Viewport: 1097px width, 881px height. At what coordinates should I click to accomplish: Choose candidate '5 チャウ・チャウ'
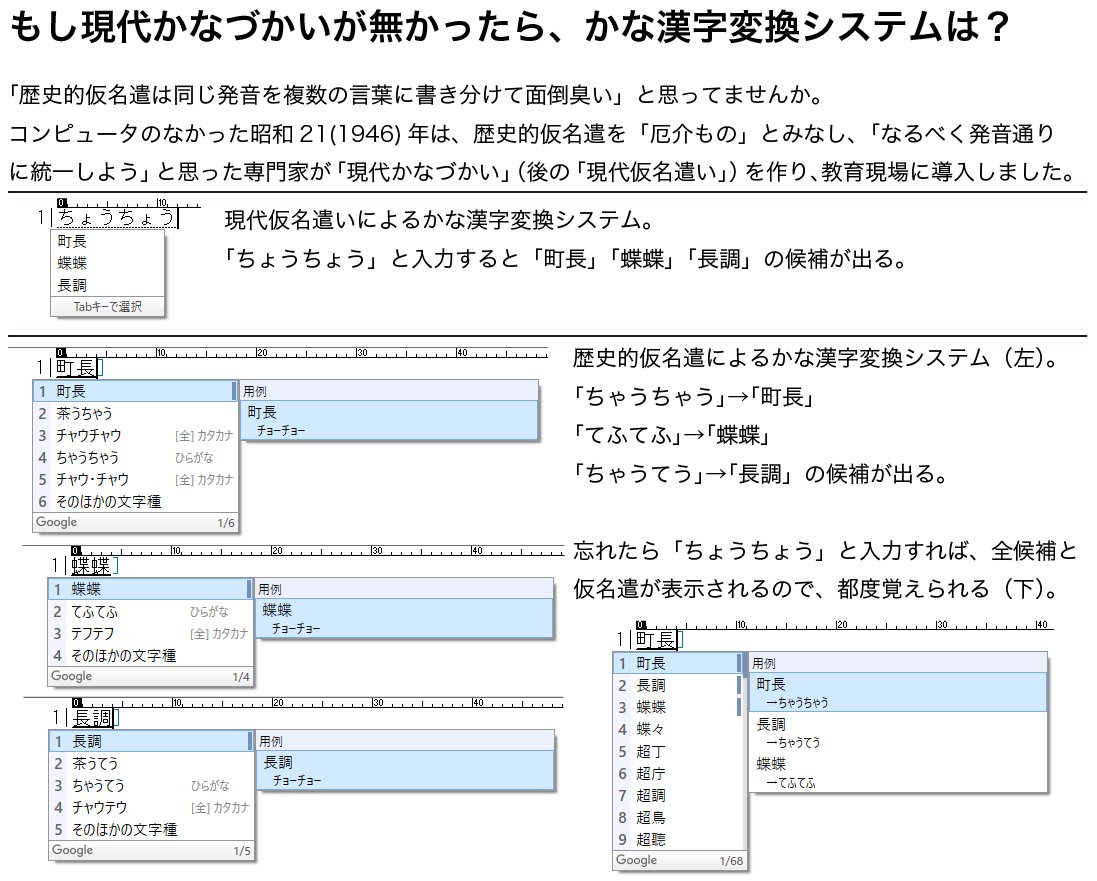click(x=135, y=479)
